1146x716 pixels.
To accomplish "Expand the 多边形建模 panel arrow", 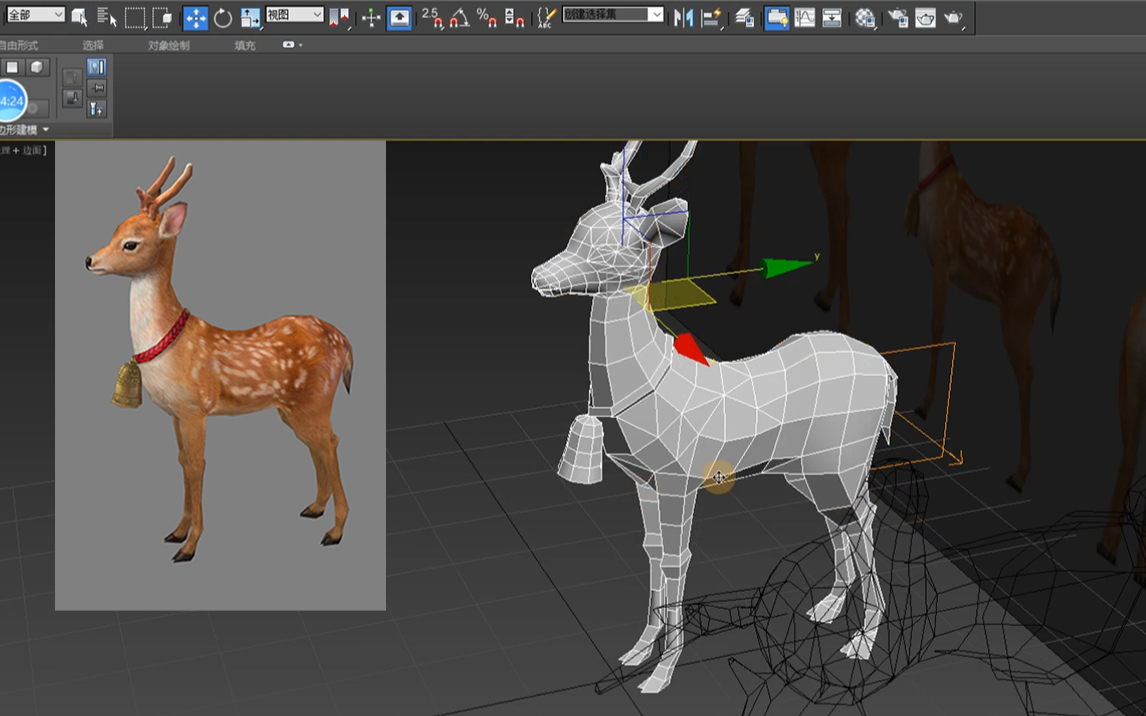I will pos(46,129).
